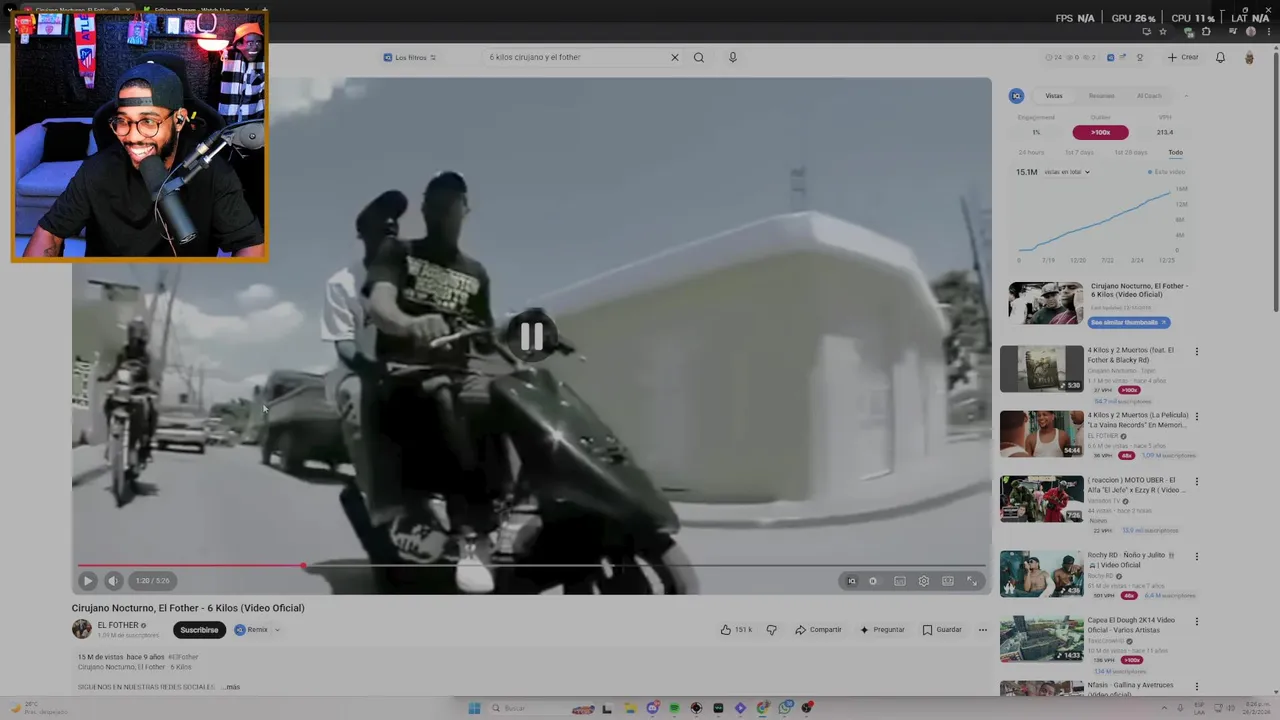Open the Remix dropdown arrow

click(277, 630)
